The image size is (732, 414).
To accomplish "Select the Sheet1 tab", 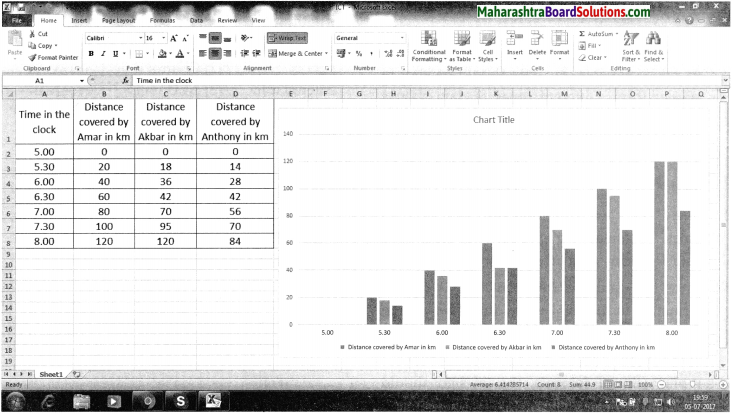I will tap(51, 374).
